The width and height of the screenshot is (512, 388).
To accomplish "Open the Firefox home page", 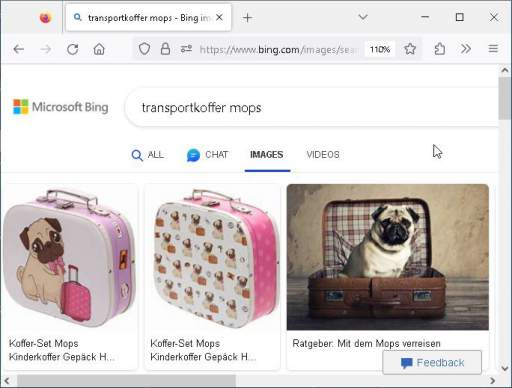I will pyautogui.click(x=99, y=49).
